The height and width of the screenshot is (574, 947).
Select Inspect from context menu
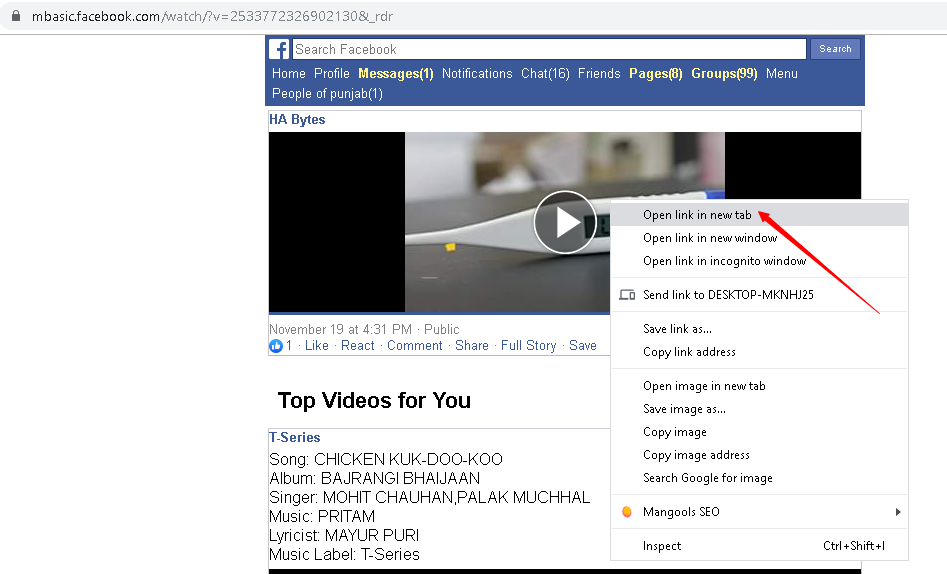[759, 546]
